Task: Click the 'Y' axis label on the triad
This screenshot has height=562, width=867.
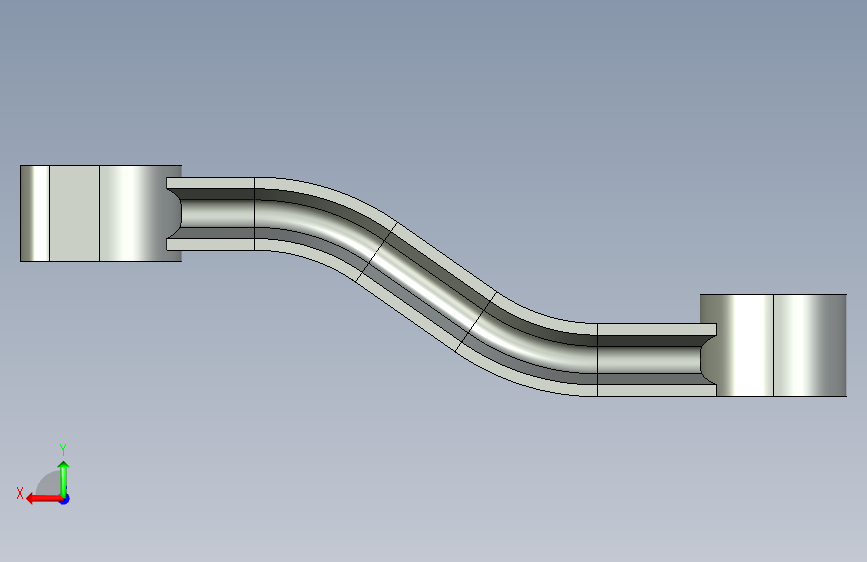Action: (63, 449)
